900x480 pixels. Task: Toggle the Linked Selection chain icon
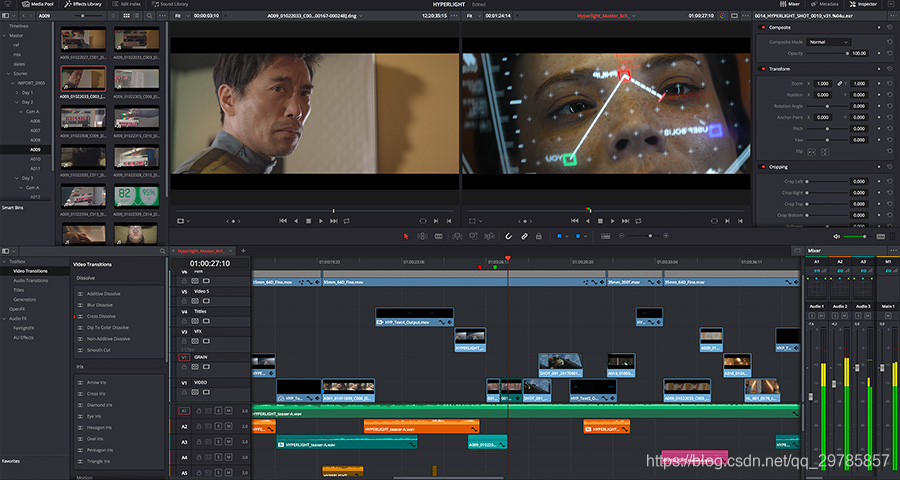524,236
